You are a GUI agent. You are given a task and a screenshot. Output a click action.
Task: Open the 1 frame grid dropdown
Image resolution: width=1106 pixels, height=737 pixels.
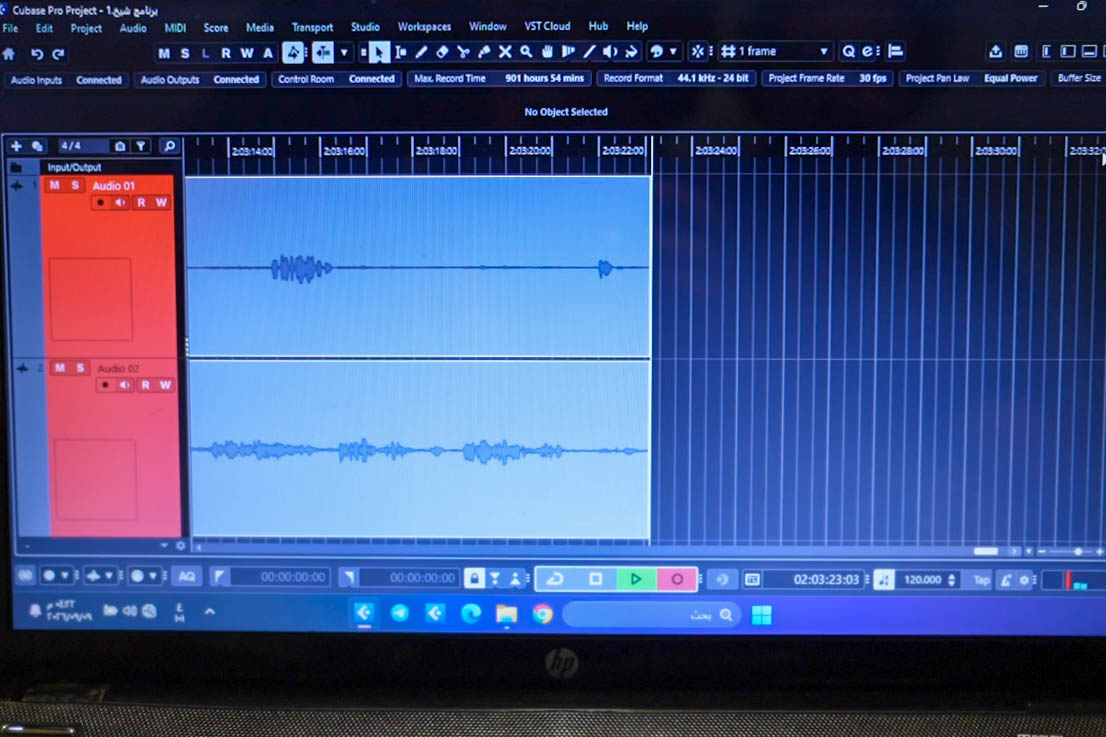coord(823,51)
